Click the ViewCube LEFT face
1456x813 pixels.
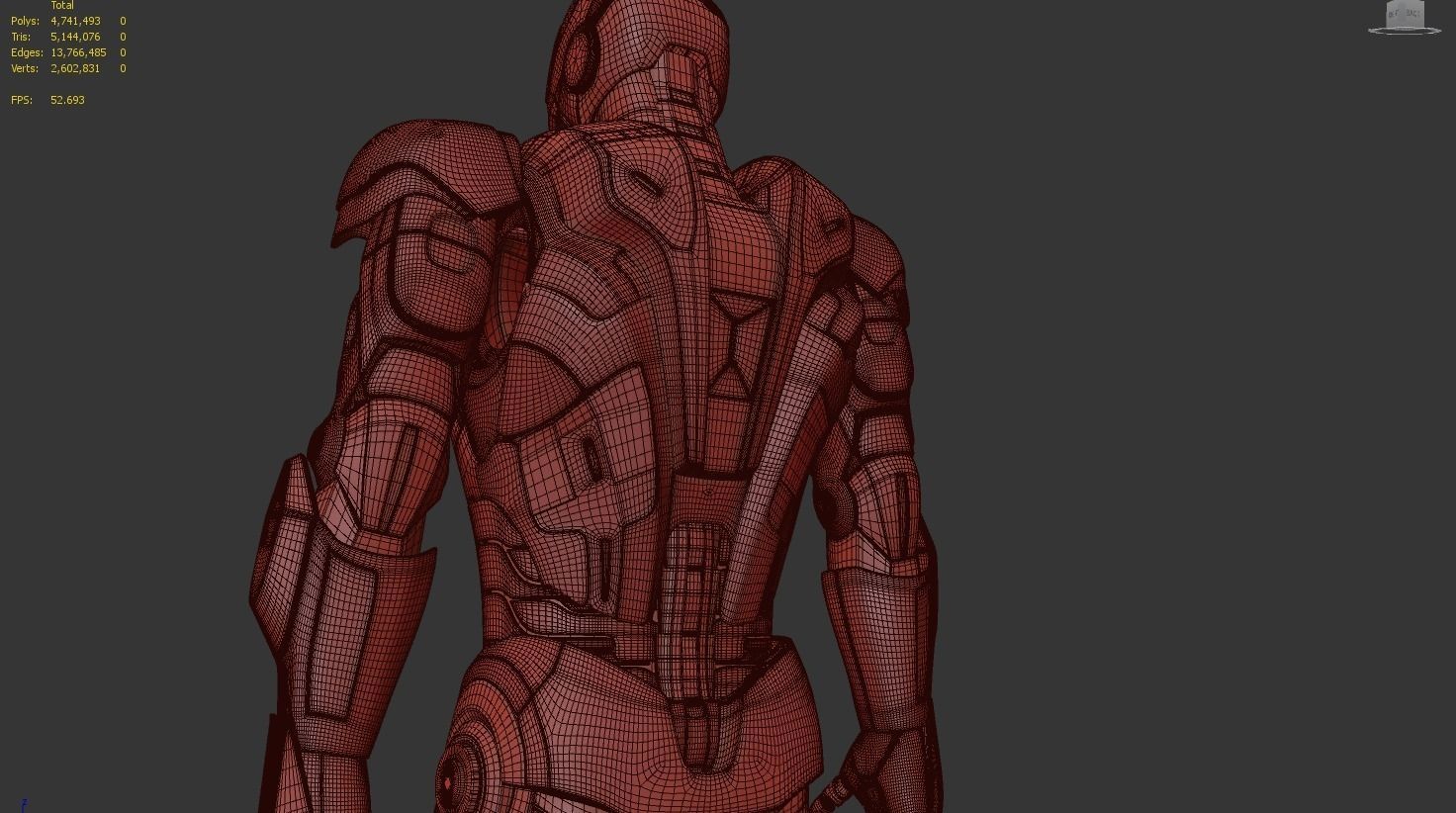click(1393, 15)
